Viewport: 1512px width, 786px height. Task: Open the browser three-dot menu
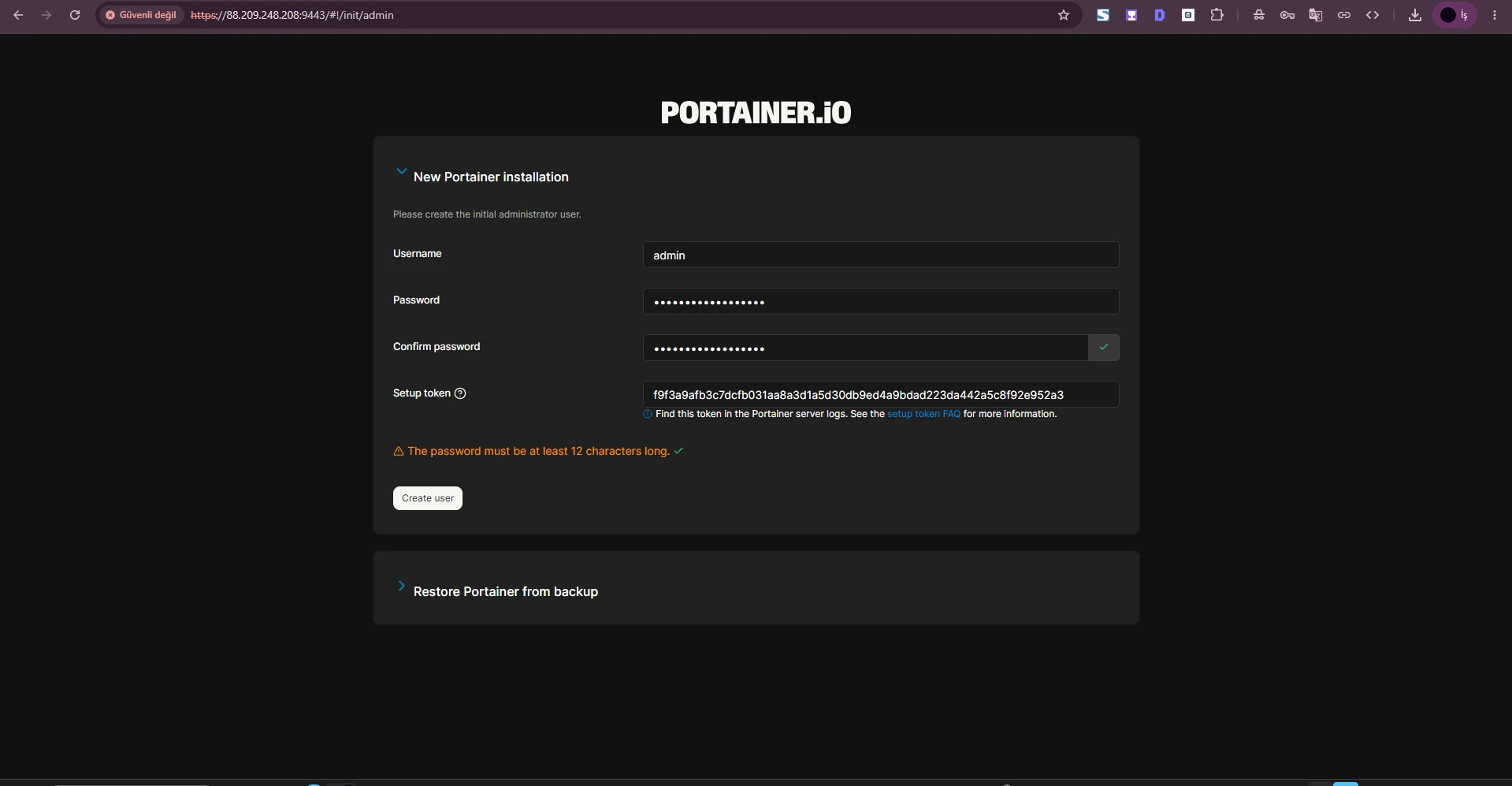[1495, 15]
